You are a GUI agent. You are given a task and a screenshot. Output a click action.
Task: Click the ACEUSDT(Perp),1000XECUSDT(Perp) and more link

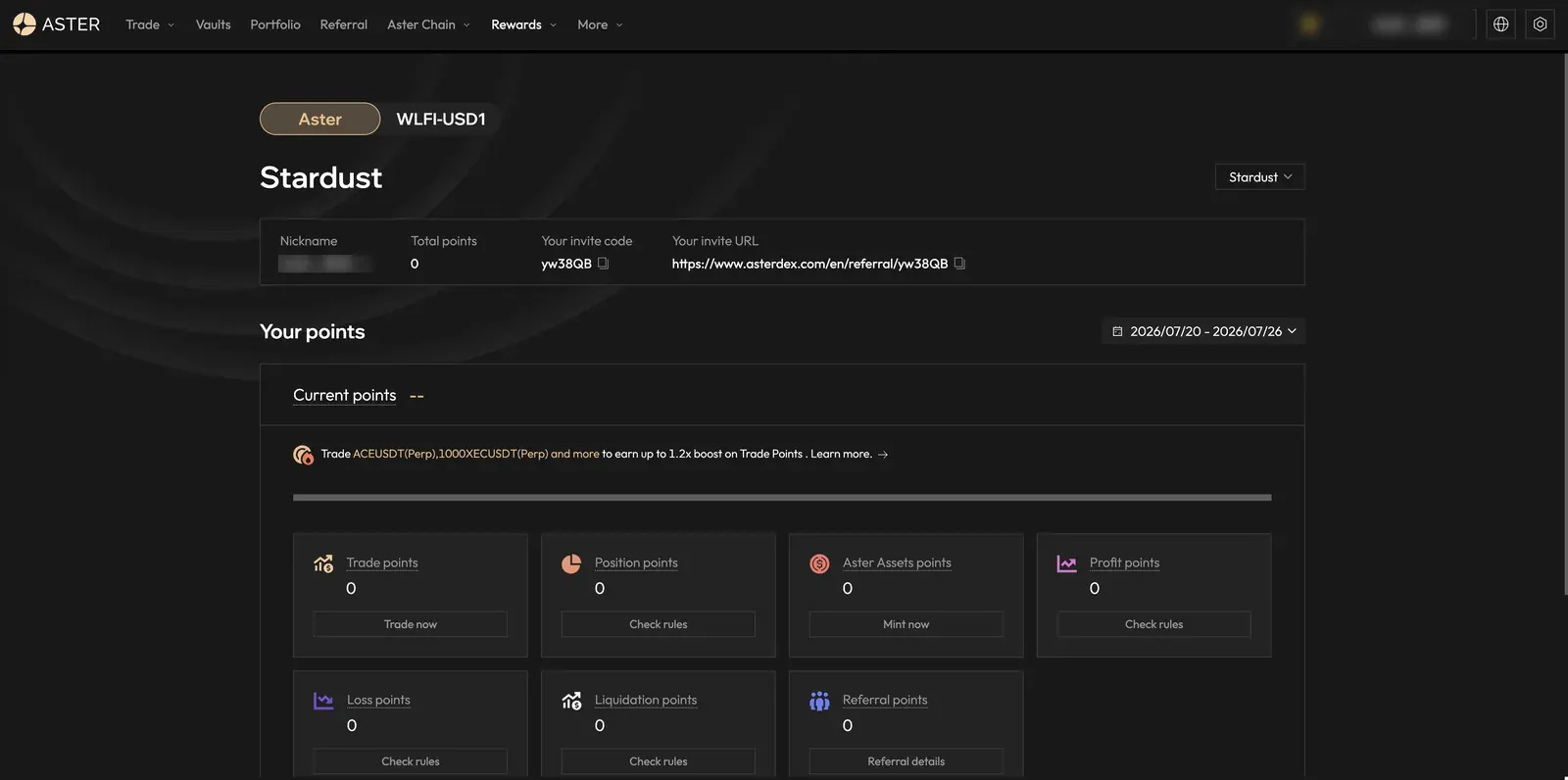(476, 455)
